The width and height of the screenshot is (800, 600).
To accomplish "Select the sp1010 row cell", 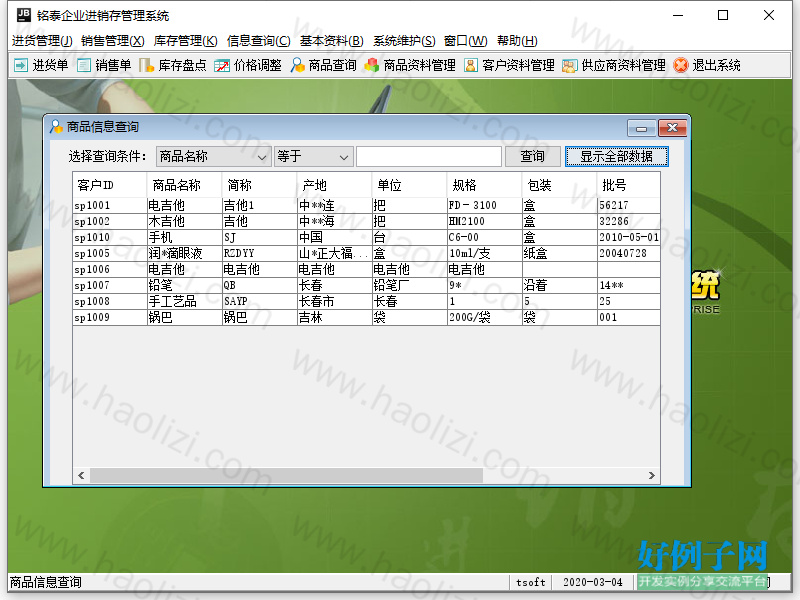I will [110, 237].
